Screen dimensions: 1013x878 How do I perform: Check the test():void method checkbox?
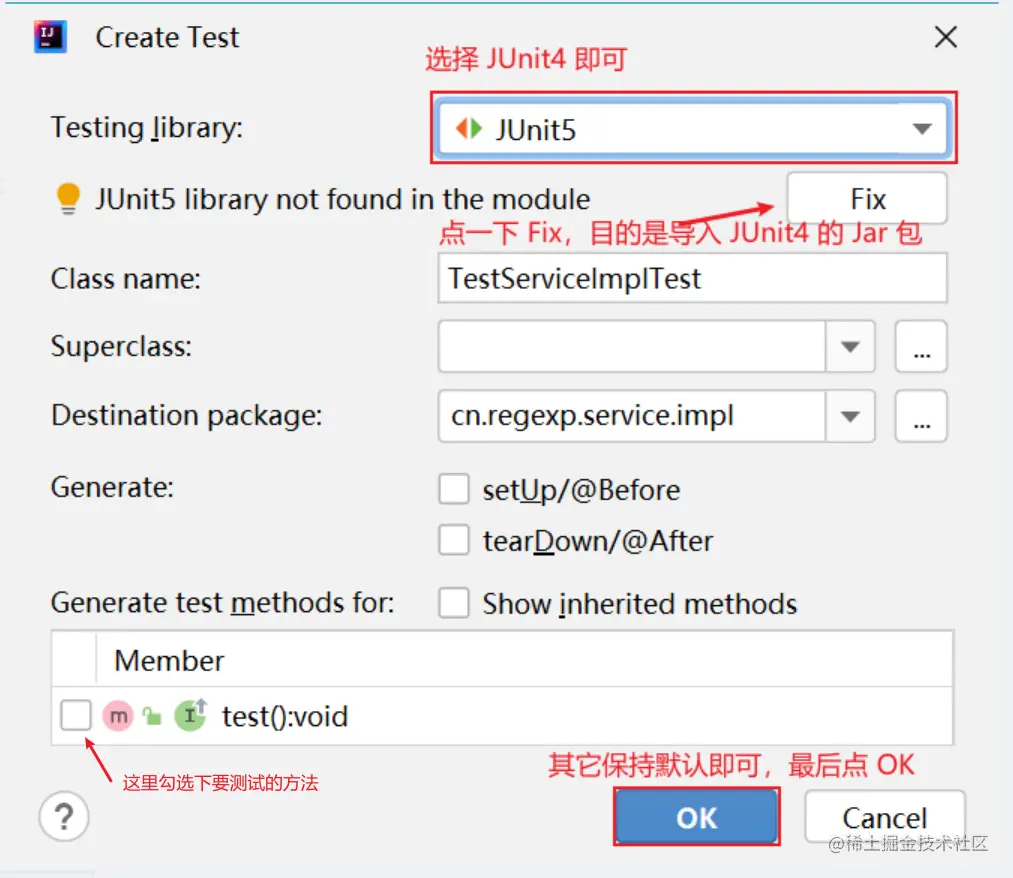[76, 715]
